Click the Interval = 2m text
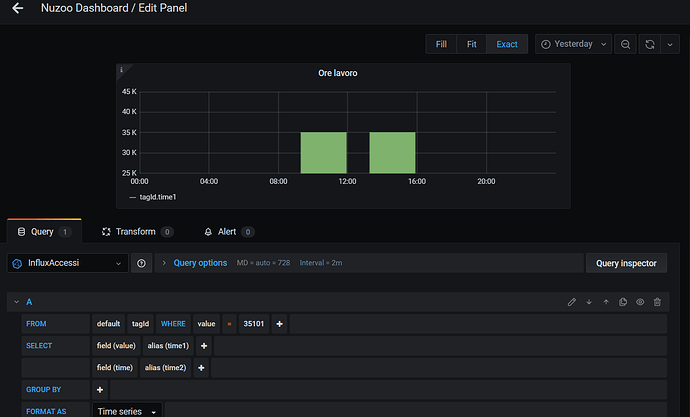The height and width of the screenshot is (417, 690). (321, 263)
